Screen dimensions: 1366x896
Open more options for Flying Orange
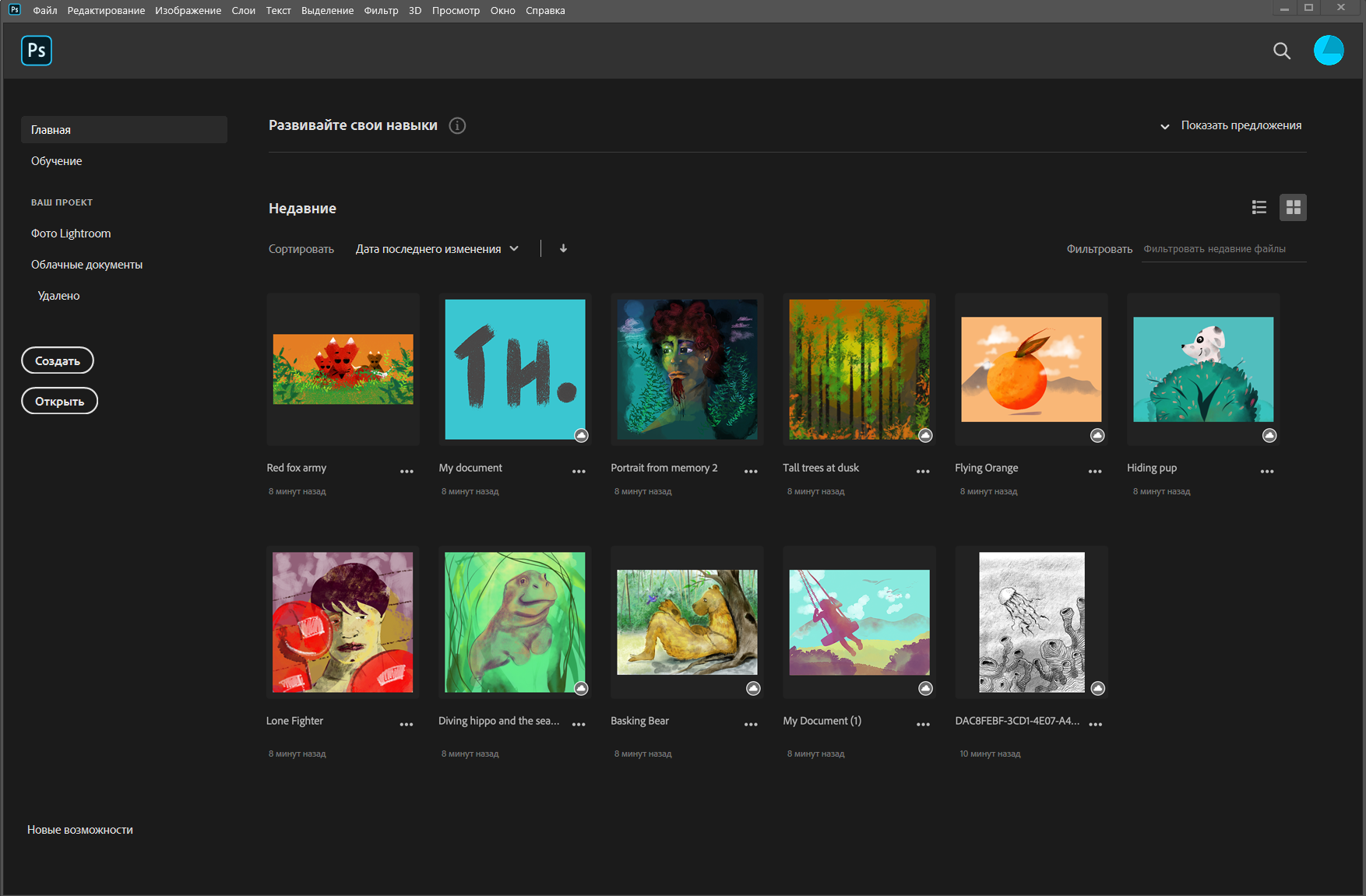pyautogui.click(x=1094, y=472)
